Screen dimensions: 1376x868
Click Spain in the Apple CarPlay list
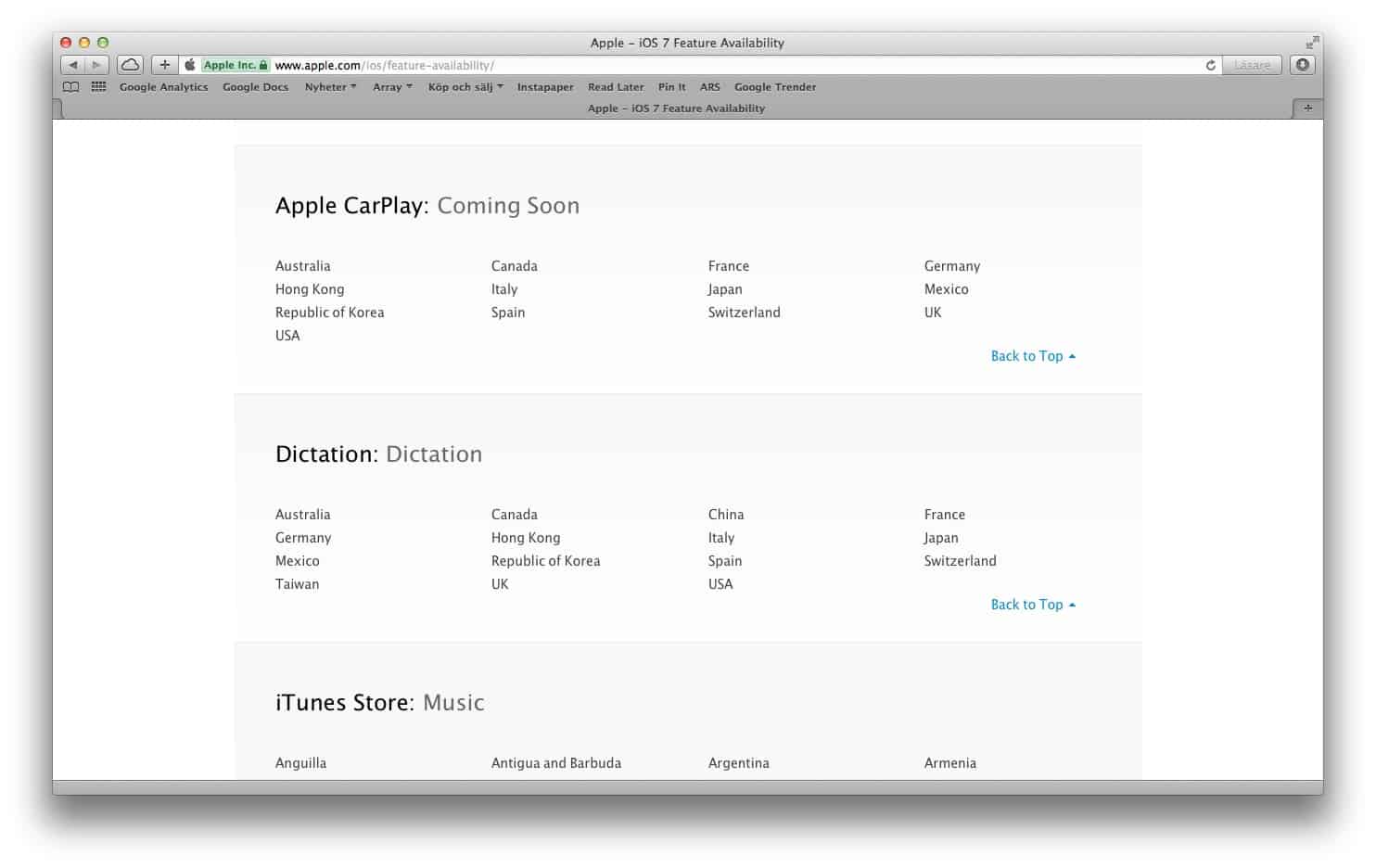pos(508,313)
